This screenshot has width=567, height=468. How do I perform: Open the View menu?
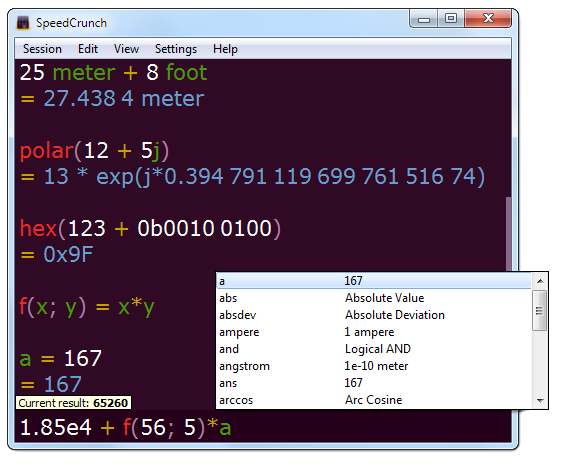(x=126, y=49)
